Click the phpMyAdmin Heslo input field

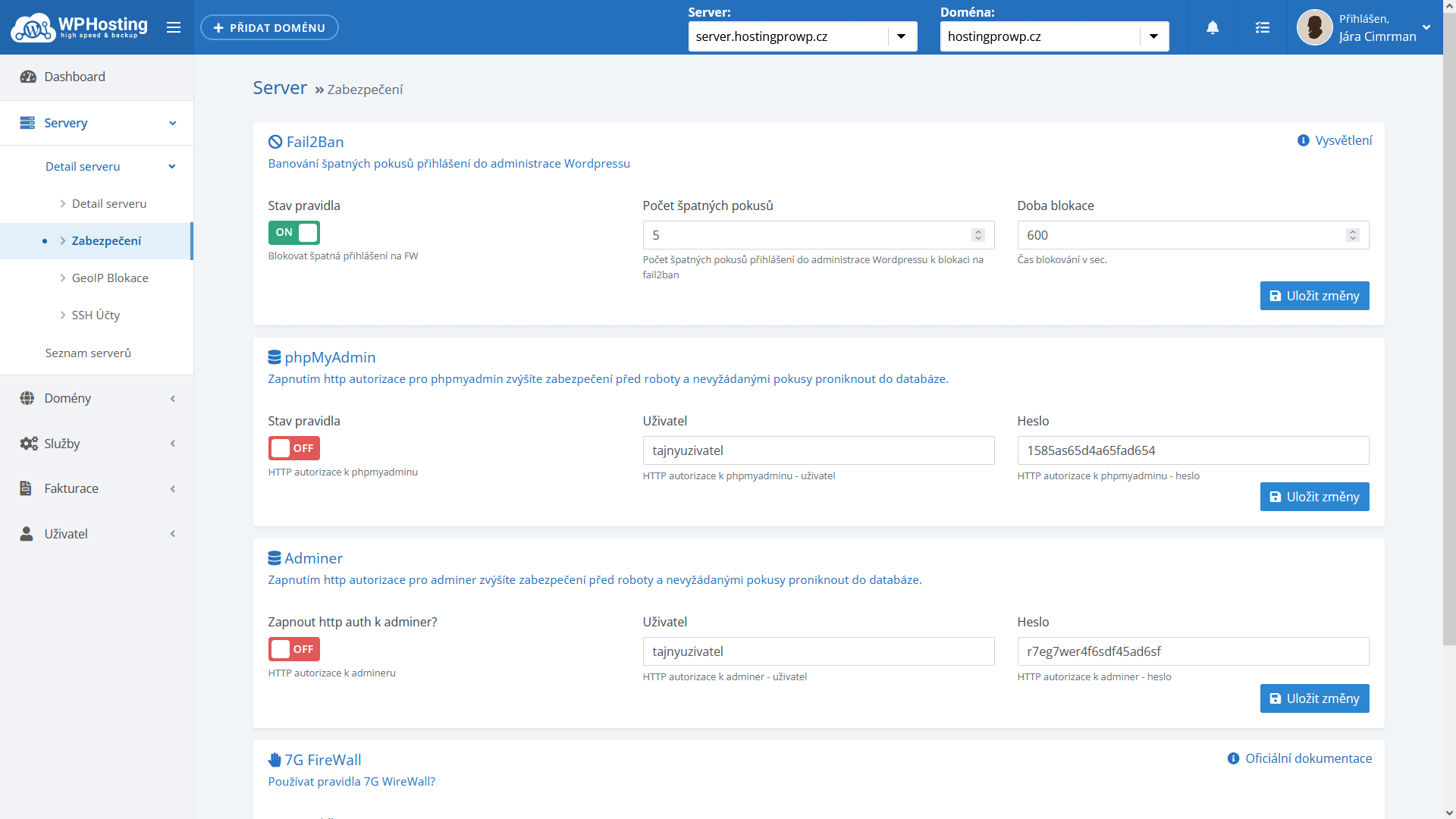(x=1192, y=450)
